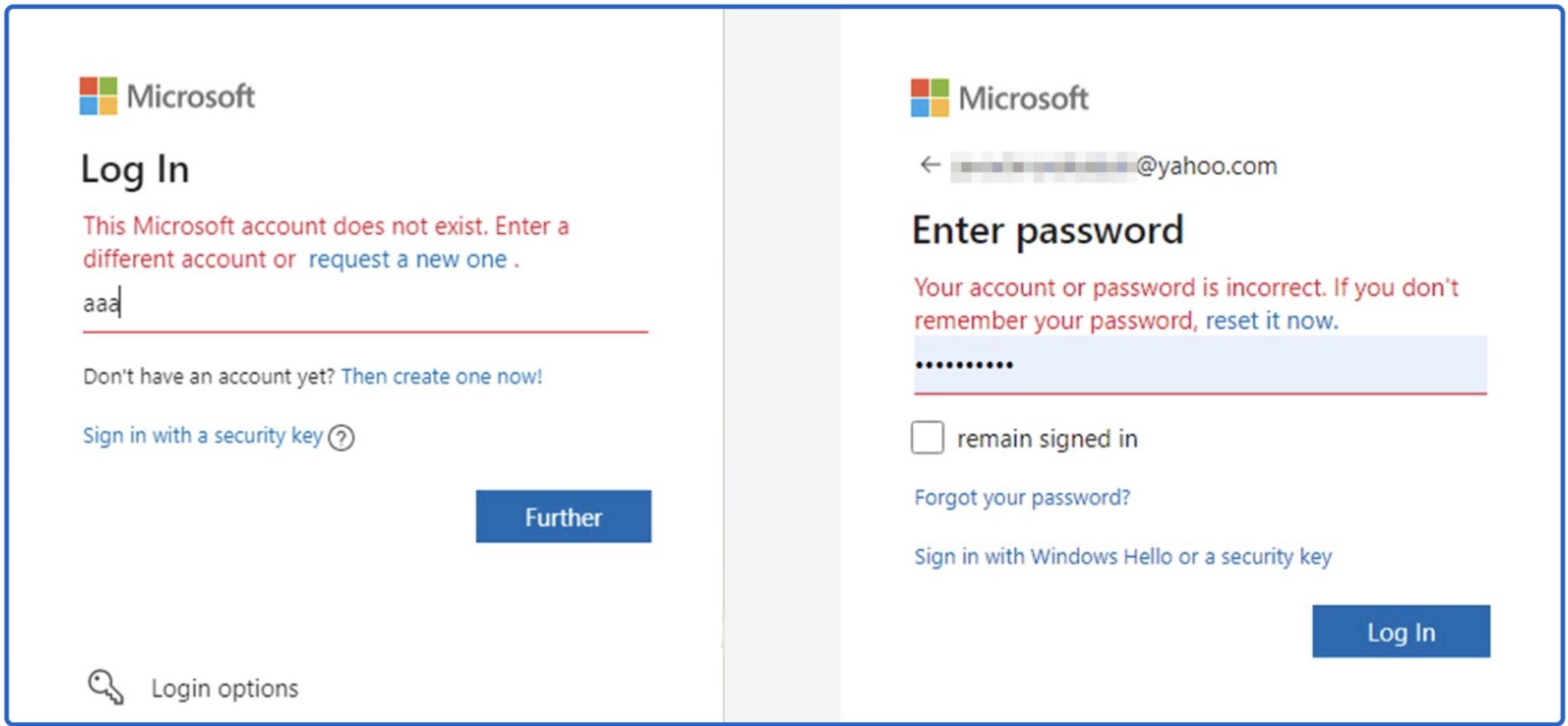Open the security key help question mark
Image resolution: width=1568 pixels, height=726 pixels.
pyautogui.click(x=341, y=438)
